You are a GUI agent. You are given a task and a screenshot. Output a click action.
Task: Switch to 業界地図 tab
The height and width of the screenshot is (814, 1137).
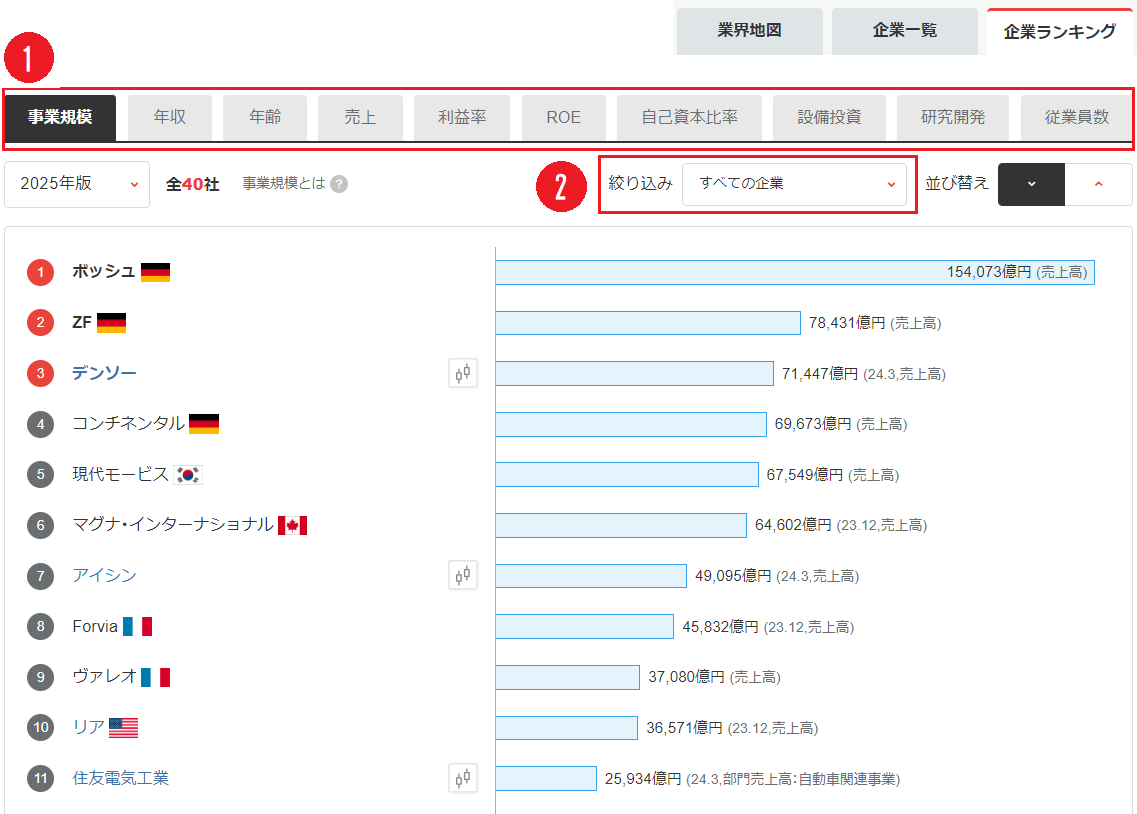click(750, 31)
